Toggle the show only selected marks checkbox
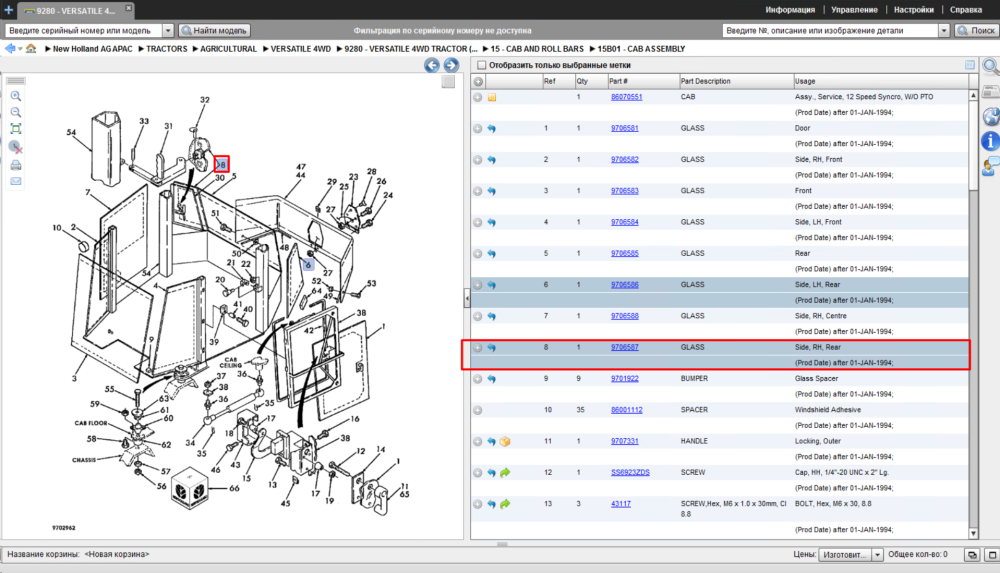 tap(482, 65)
